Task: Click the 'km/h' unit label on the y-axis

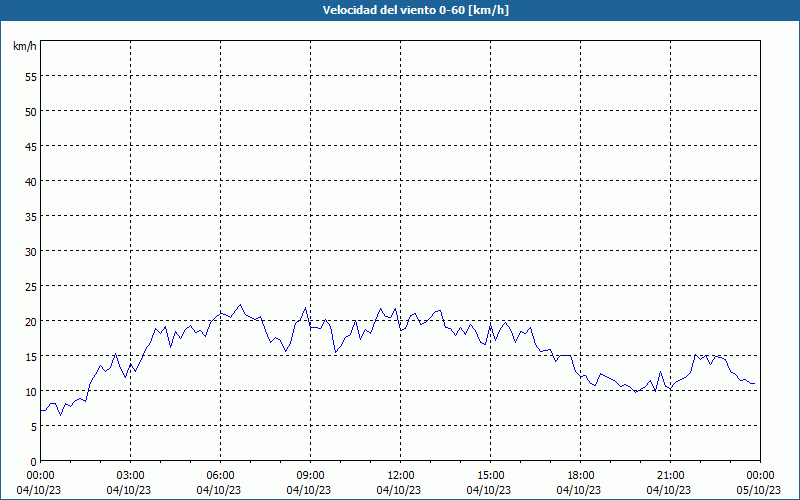Action: click(x=24, y=46)
